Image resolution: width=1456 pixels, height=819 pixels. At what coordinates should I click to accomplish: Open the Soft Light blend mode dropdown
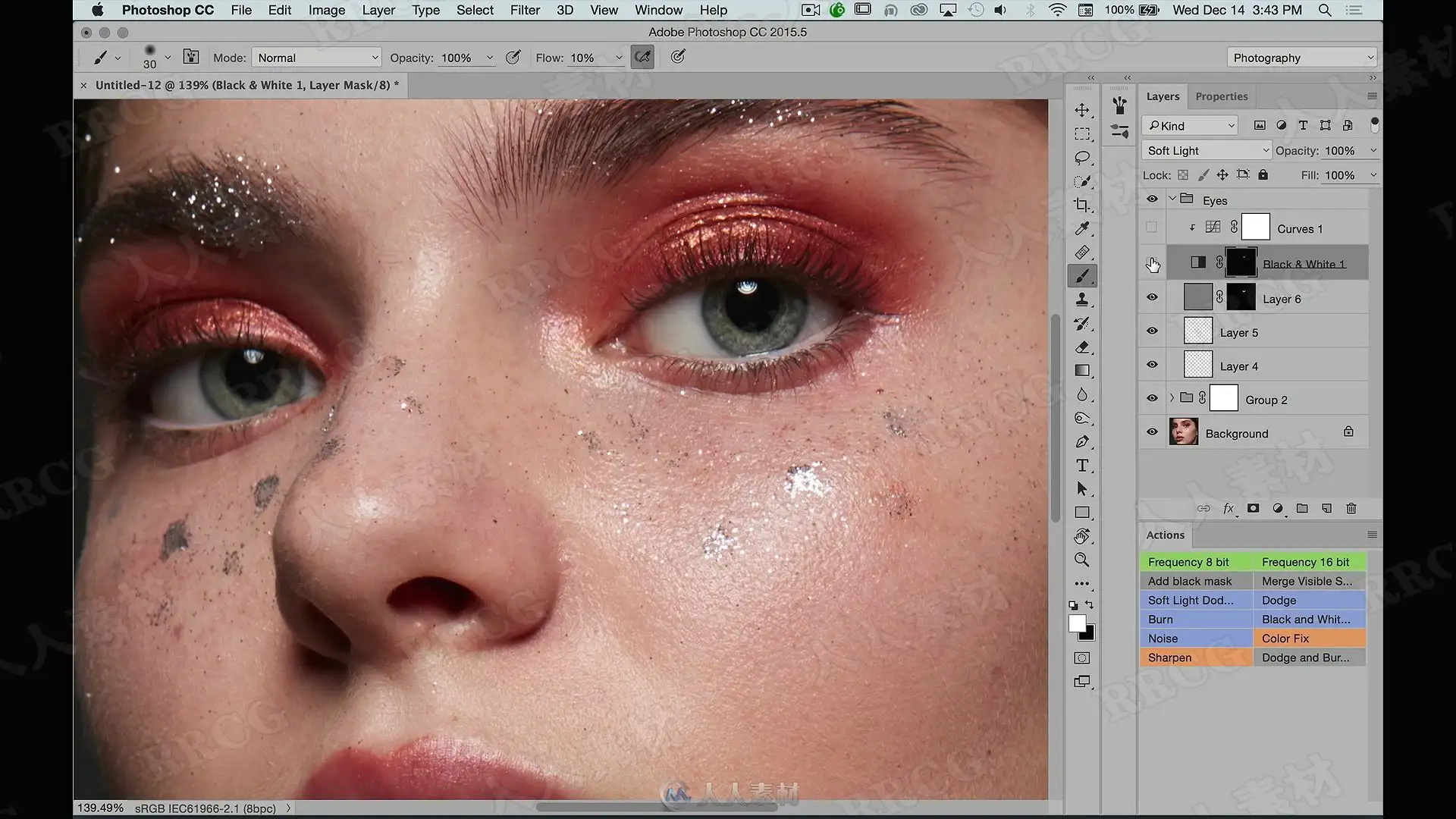(x=1206, y=150)
